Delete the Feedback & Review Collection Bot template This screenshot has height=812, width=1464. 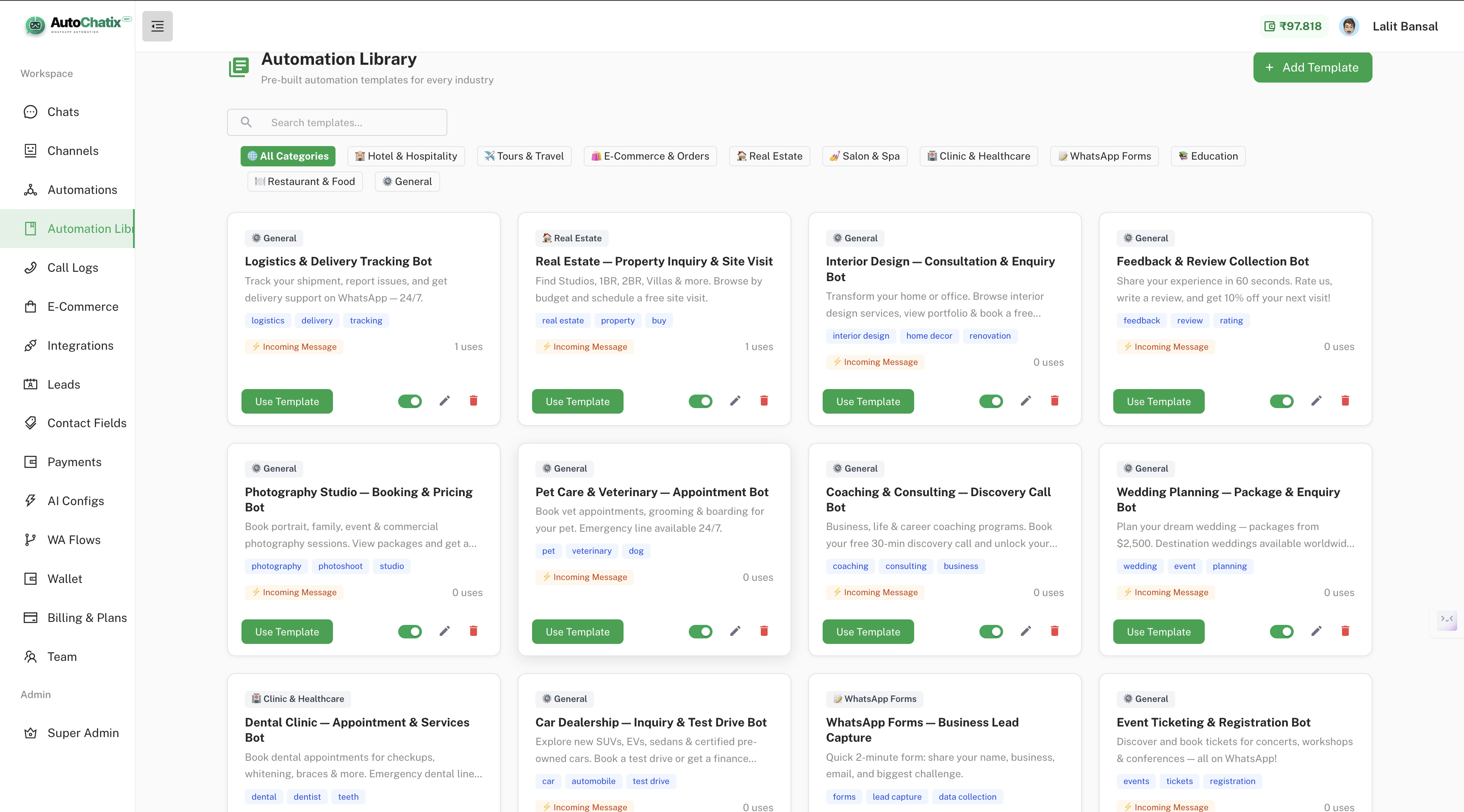[1345, 401]
